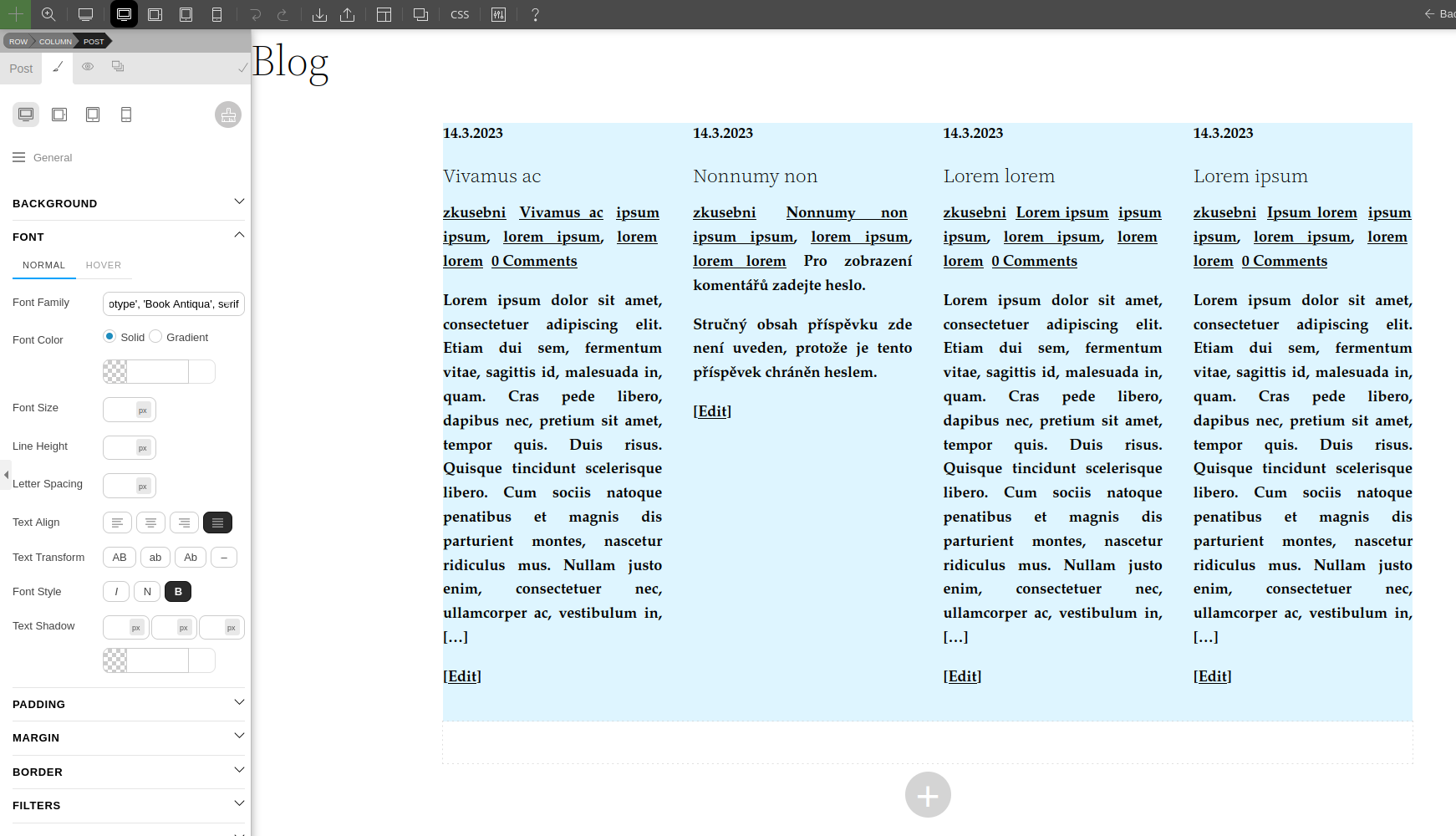This screenshot has height=836, width=1456.
Task: Open the global styles sliders icon
Action: tap(498, 14)
